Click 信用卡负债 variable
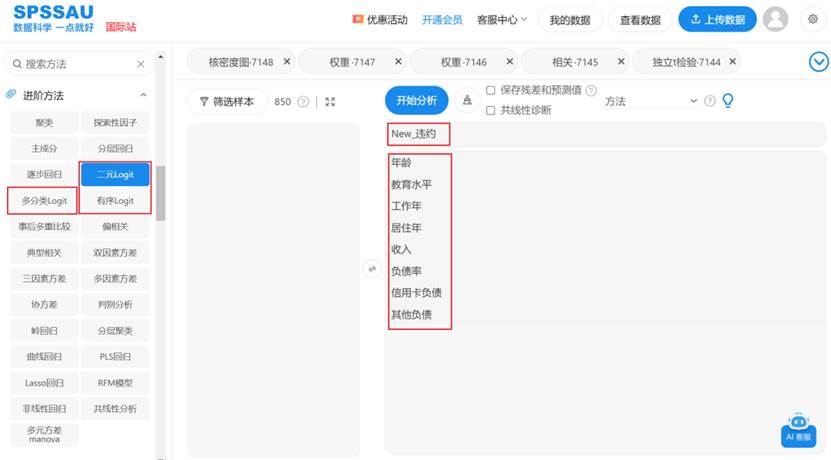 [x=416, y=293]
